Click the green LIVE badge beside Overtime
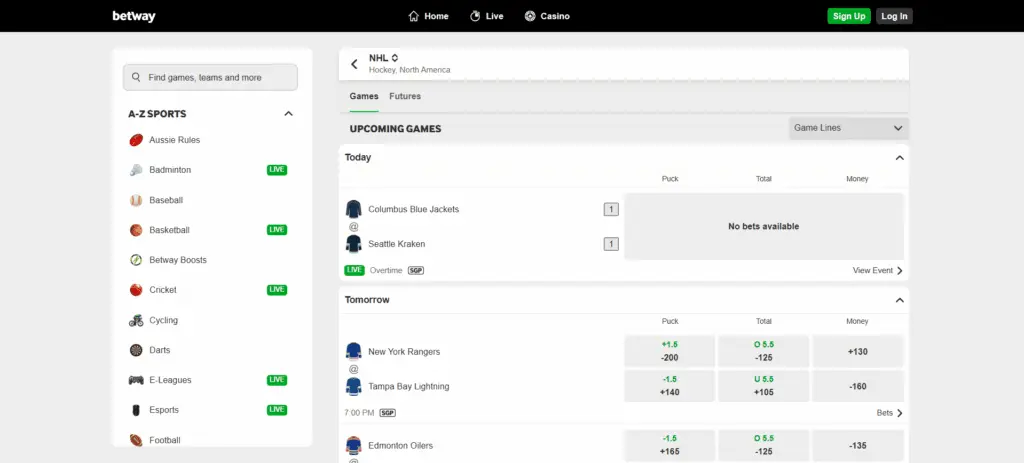Image resolution: width=1024 pixels, height=463 pixels. [x=355, y=270]
